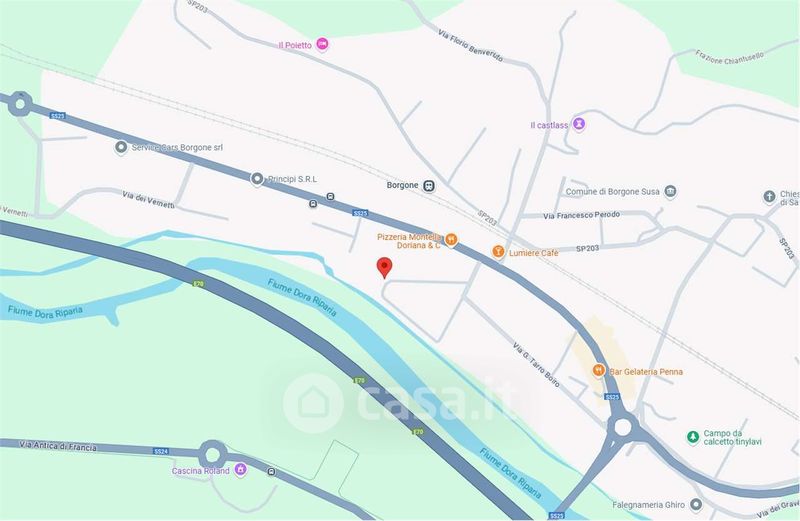Click the Via Antica di Francia label
This screenshot has width=800, height=521.
(x=58, y=446)
